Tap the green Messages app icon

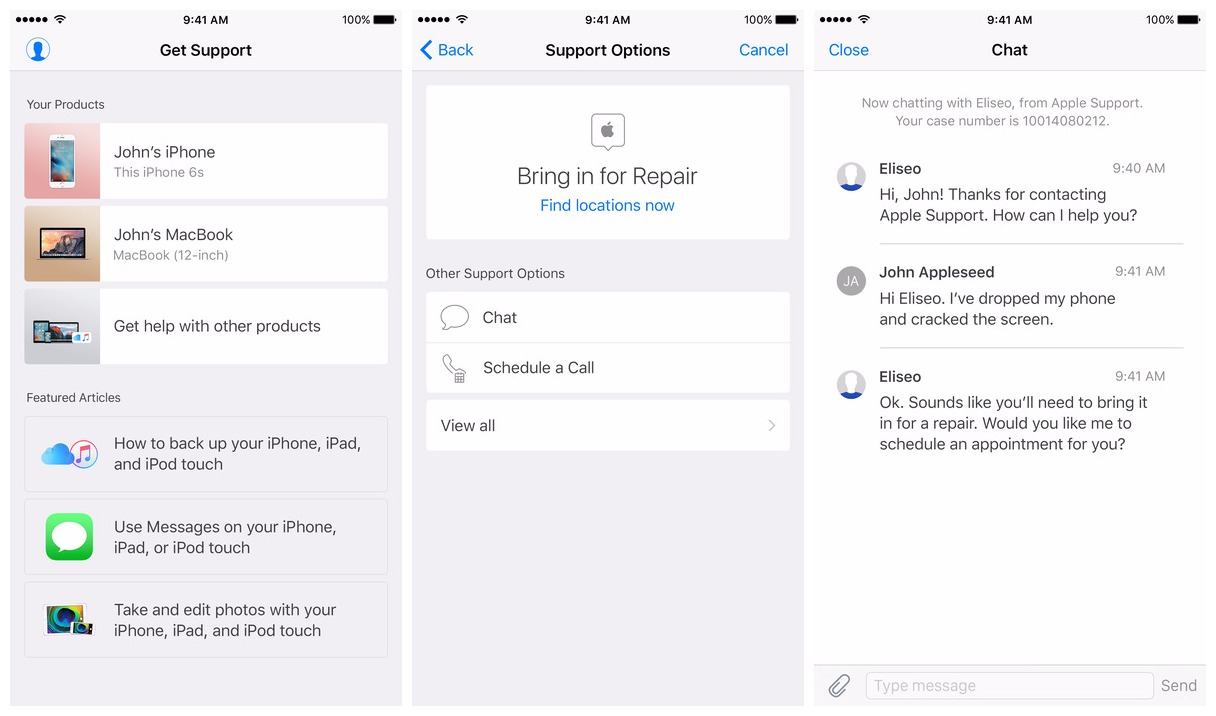click(x=69, y=537)
